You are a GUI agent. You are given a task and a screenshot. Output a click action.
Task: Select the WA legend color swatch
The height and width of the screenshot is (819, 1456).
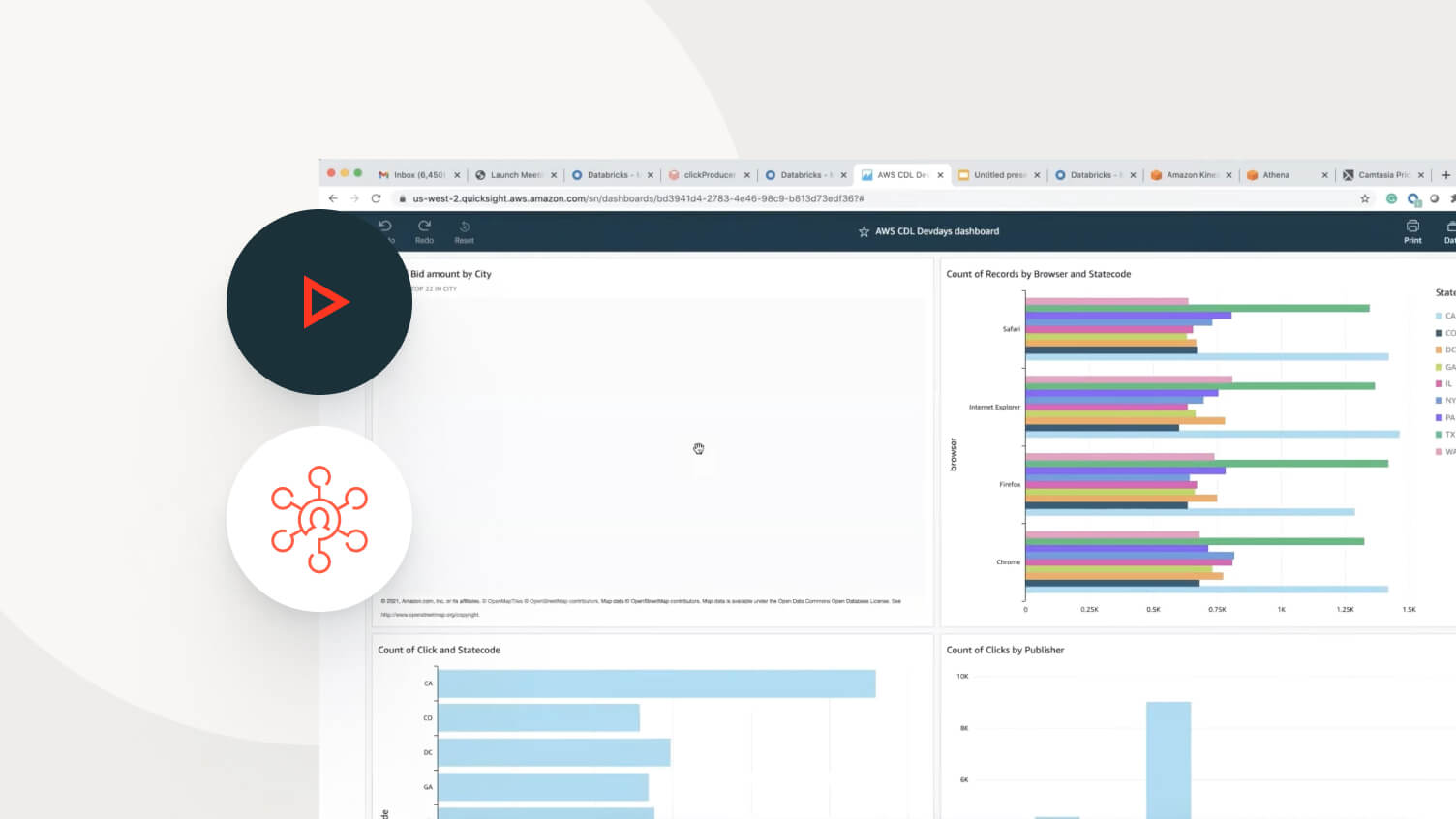point(1439,452)
